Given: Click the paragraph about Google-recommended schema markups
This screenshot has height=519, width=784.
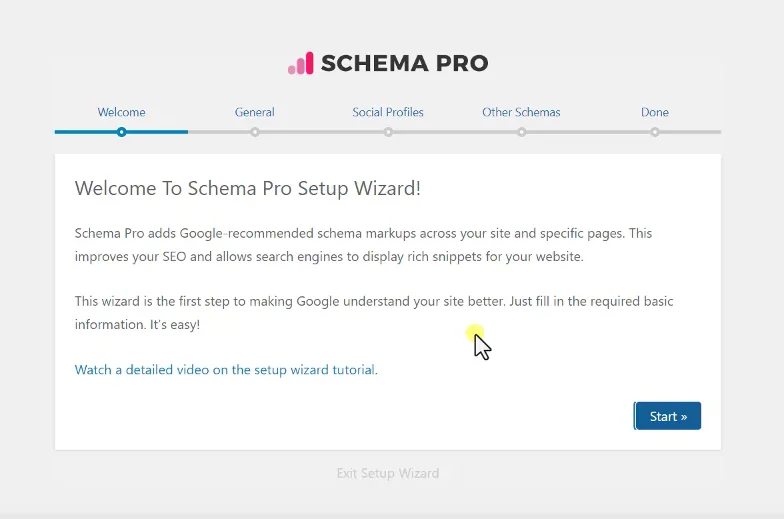Looking at the screenshot, I should (363, 245).
